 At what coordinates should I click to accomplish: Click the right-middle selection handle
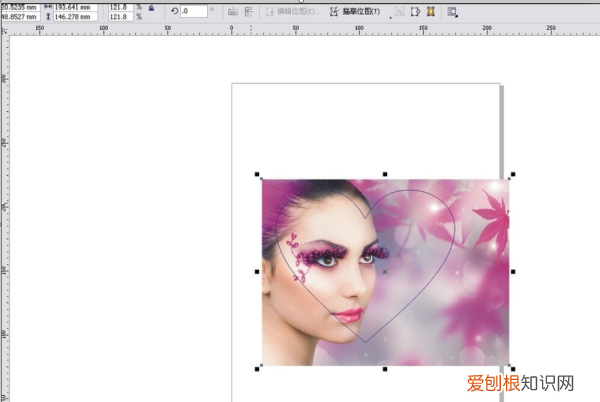coord(513,271)
